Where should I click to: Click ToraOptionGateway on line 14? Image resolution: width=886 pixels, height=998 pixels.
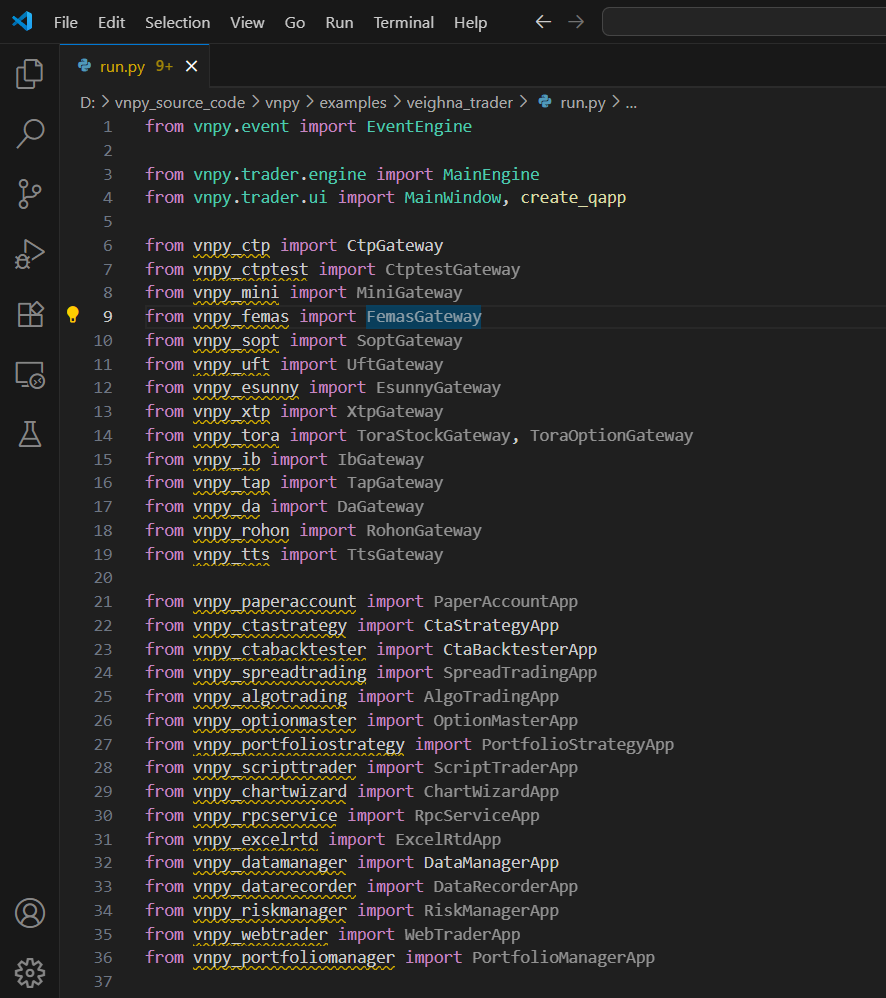[x=611, y=435]
